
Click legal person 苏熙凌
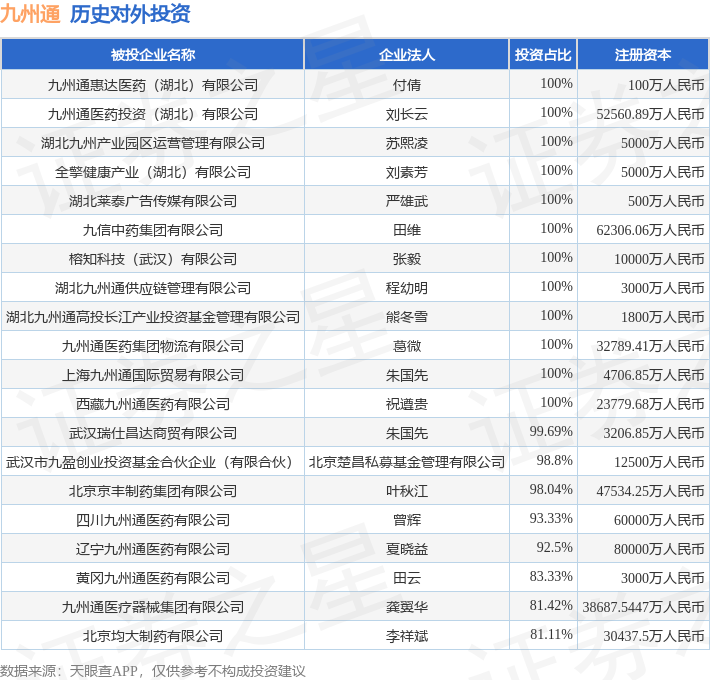[x=407, y=143]
